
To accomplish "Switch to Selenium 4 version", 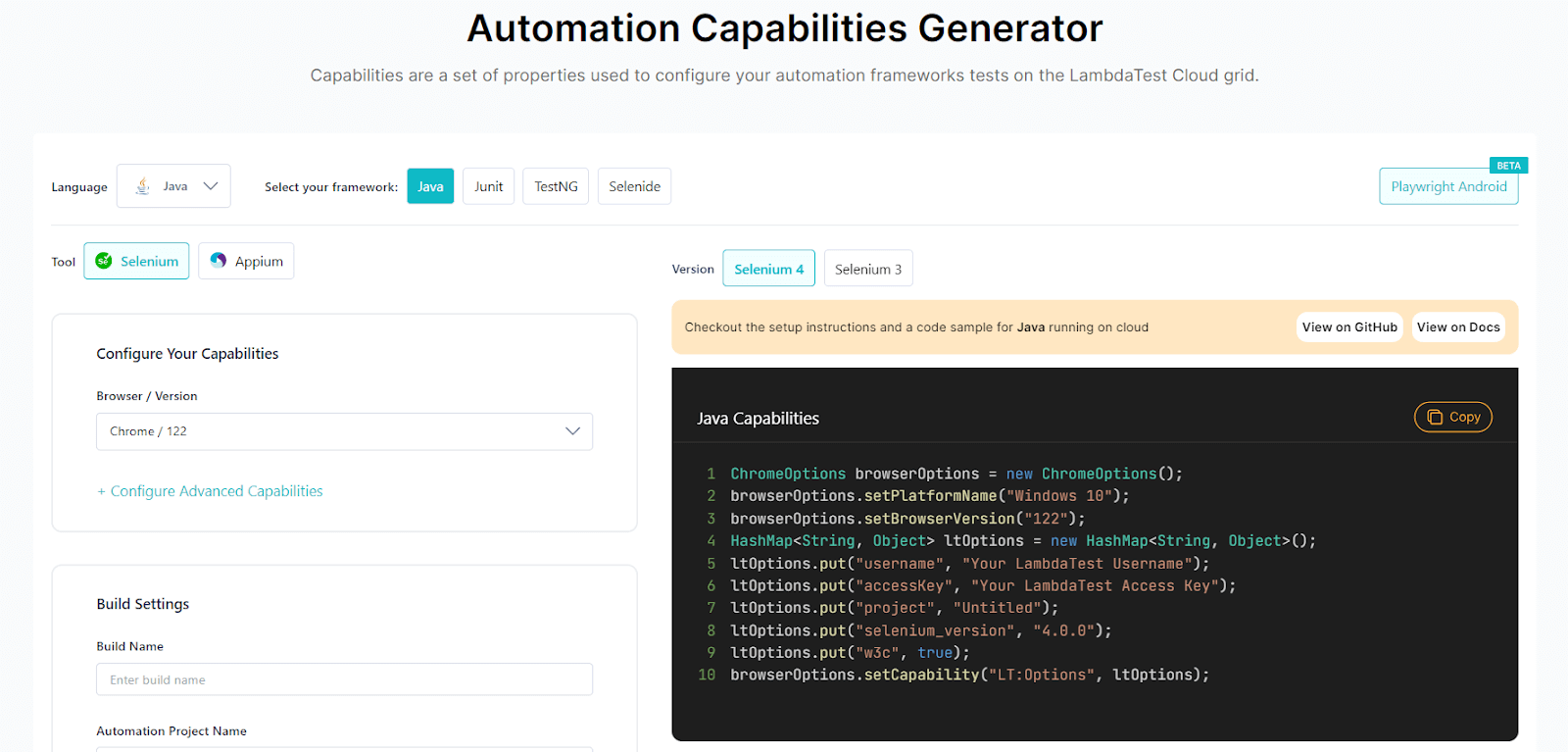I will coord(768,269).
